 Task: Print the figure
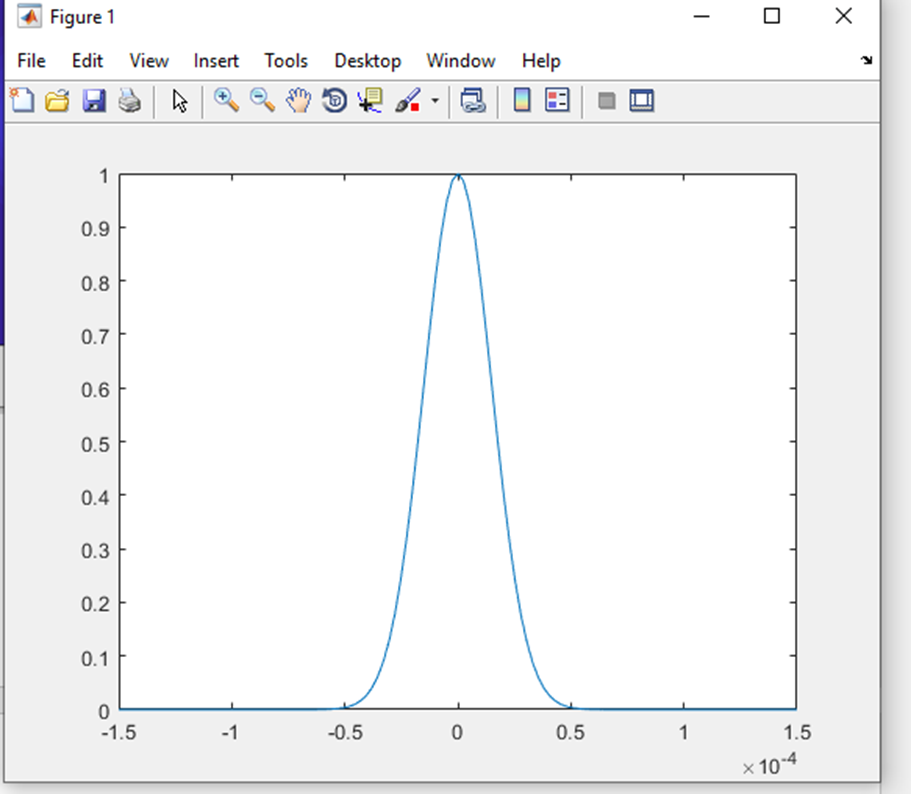130,100
